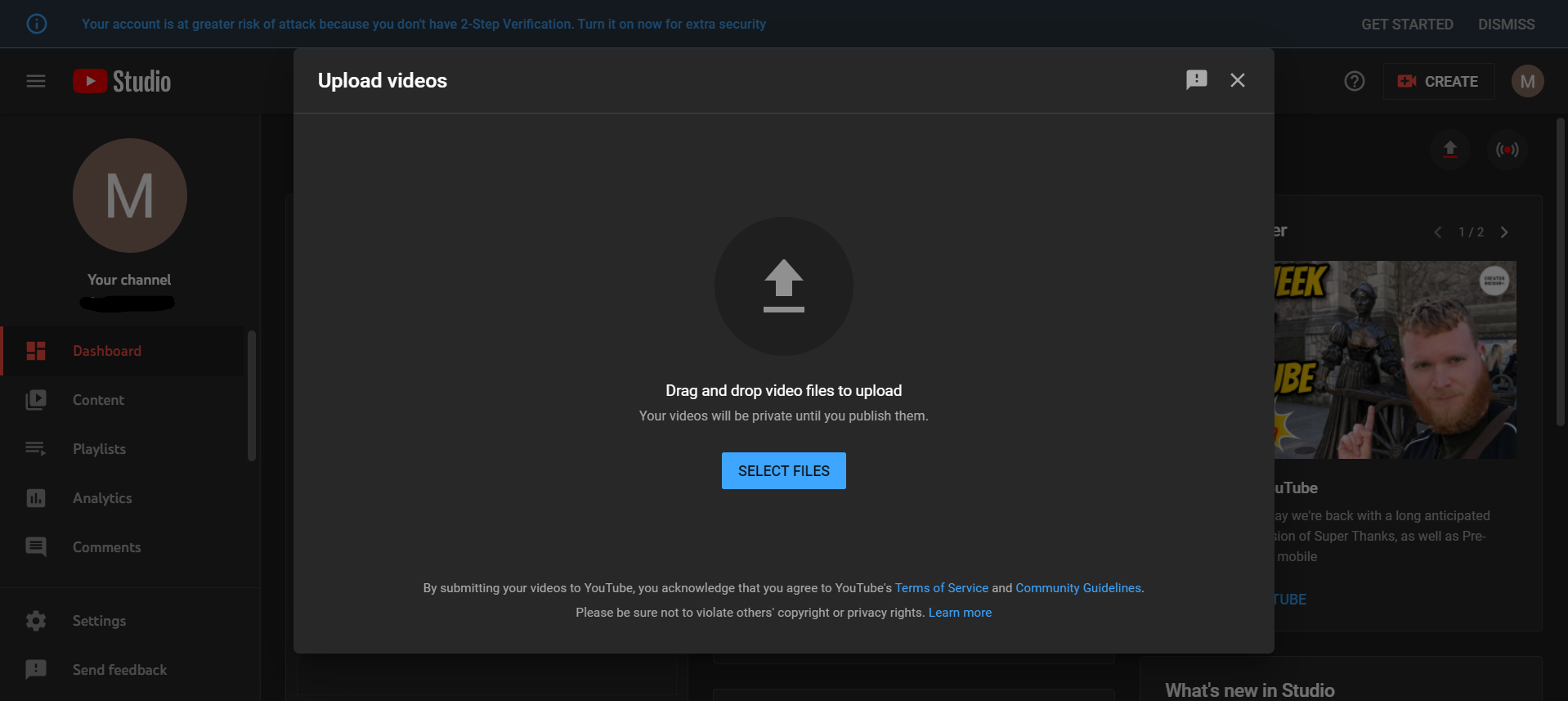Image resolution: width=1568 pixels, height=701 pixels.
Task: Go to previous news card chevron
Action: pyautogui.click(x=1438, y=232)
